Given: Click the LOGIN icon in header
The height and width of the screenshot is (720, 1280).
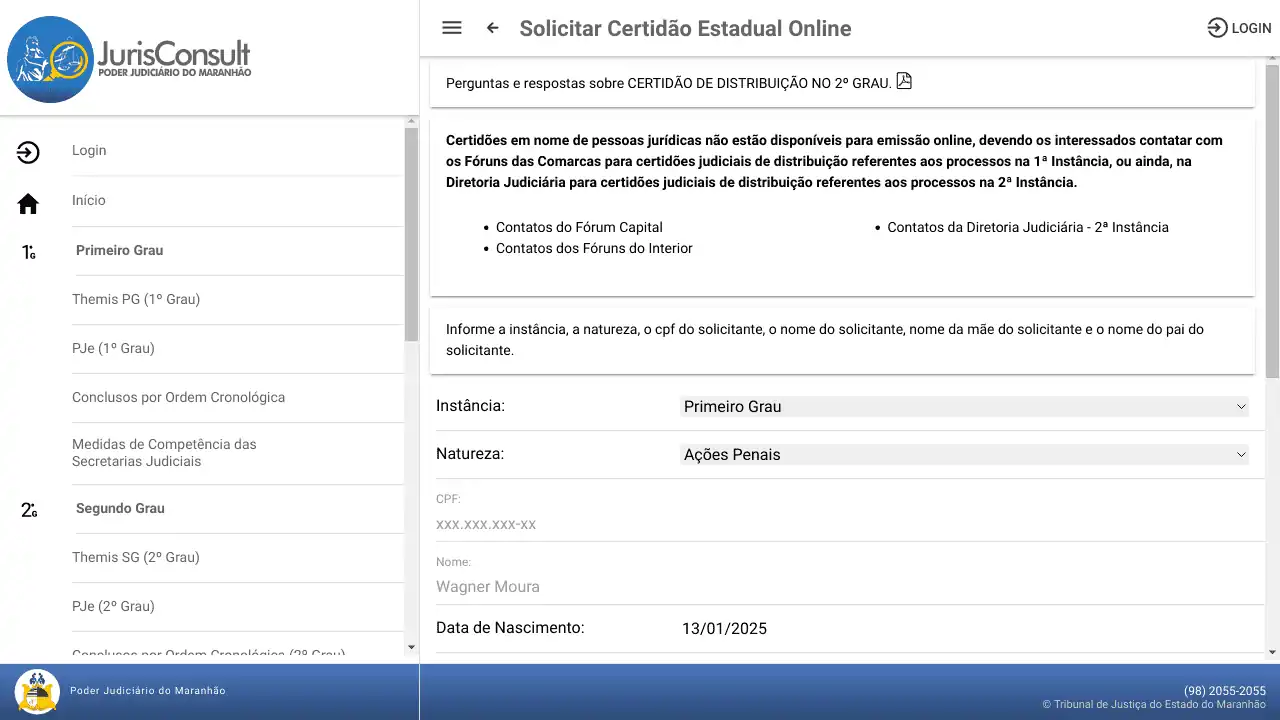Looking at the screenshot, I should coord(1217,28).
